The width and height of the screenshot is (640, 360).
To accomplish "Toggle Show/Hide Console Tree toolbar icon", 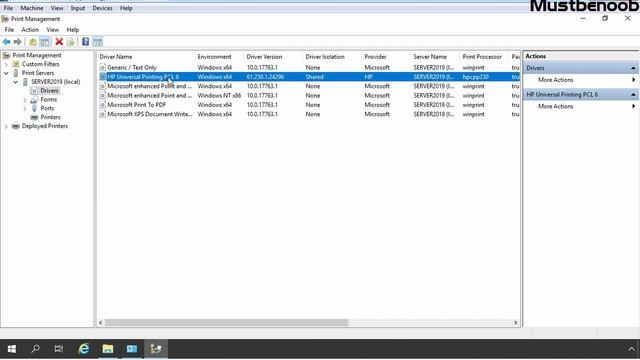I will [x=45, y=42].
